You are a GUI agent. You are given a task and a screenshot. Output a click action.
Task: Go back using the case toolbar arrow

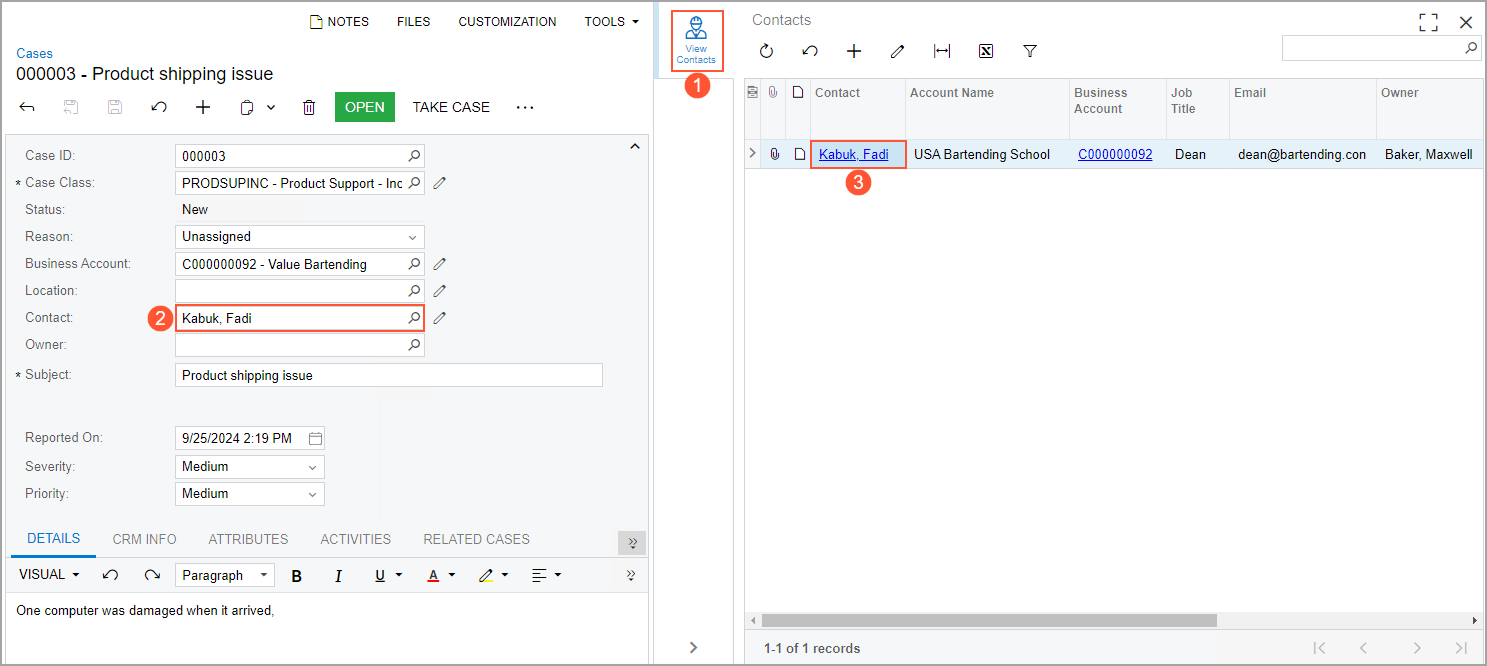point(27,107)
